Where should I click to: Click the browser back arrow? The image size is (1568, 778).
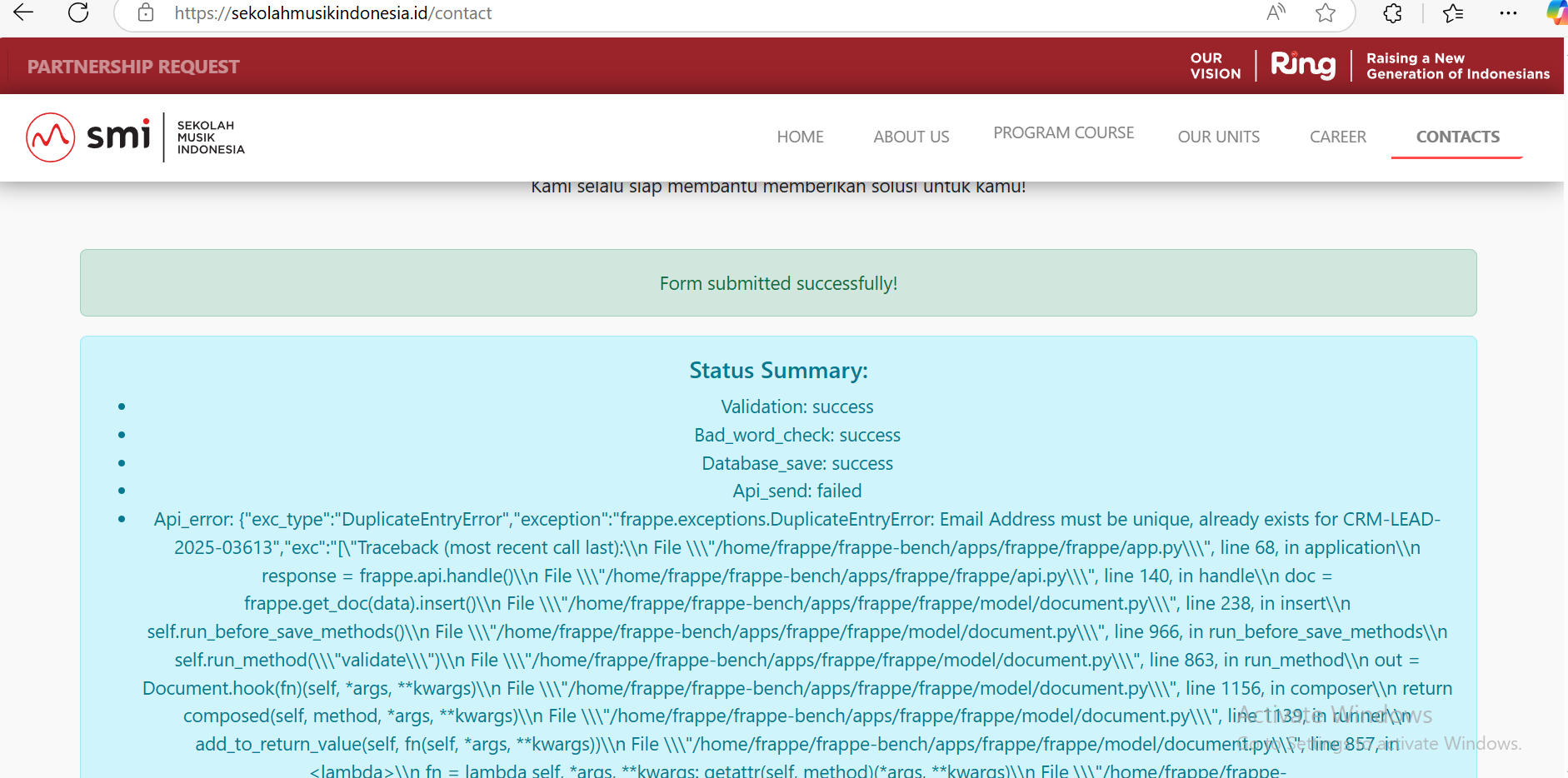point(23,12)
